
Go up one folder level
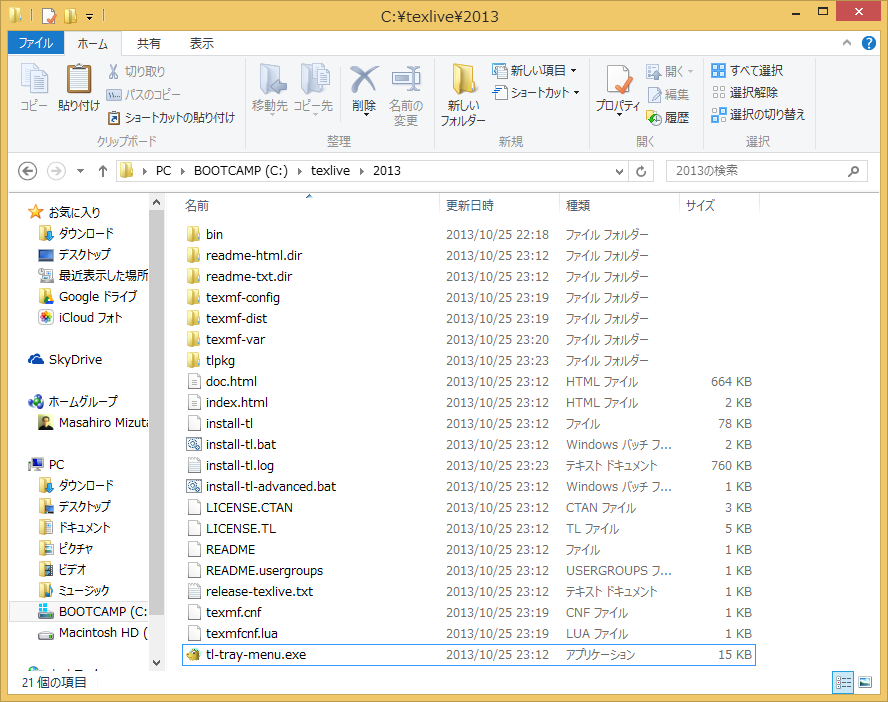102,171
